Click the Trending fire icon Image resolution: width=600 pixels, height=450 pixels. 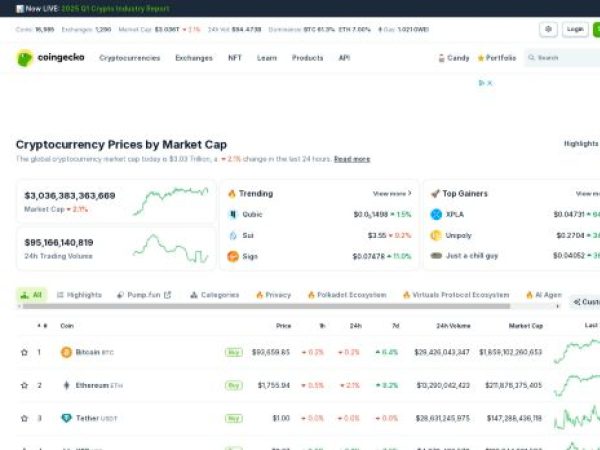tap(232, 194)
